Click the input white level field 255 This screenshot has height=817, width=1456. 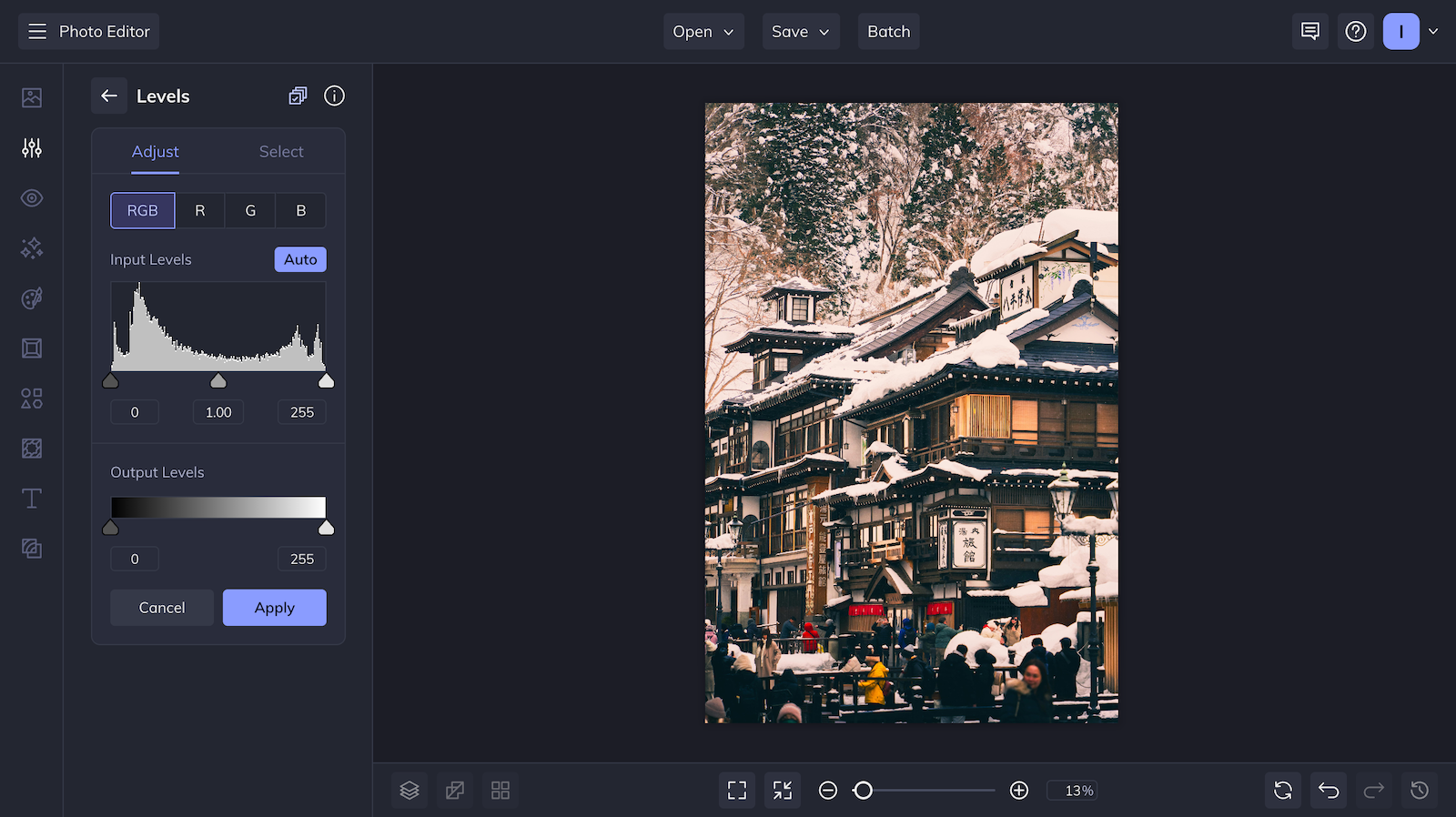pos(302,412)
